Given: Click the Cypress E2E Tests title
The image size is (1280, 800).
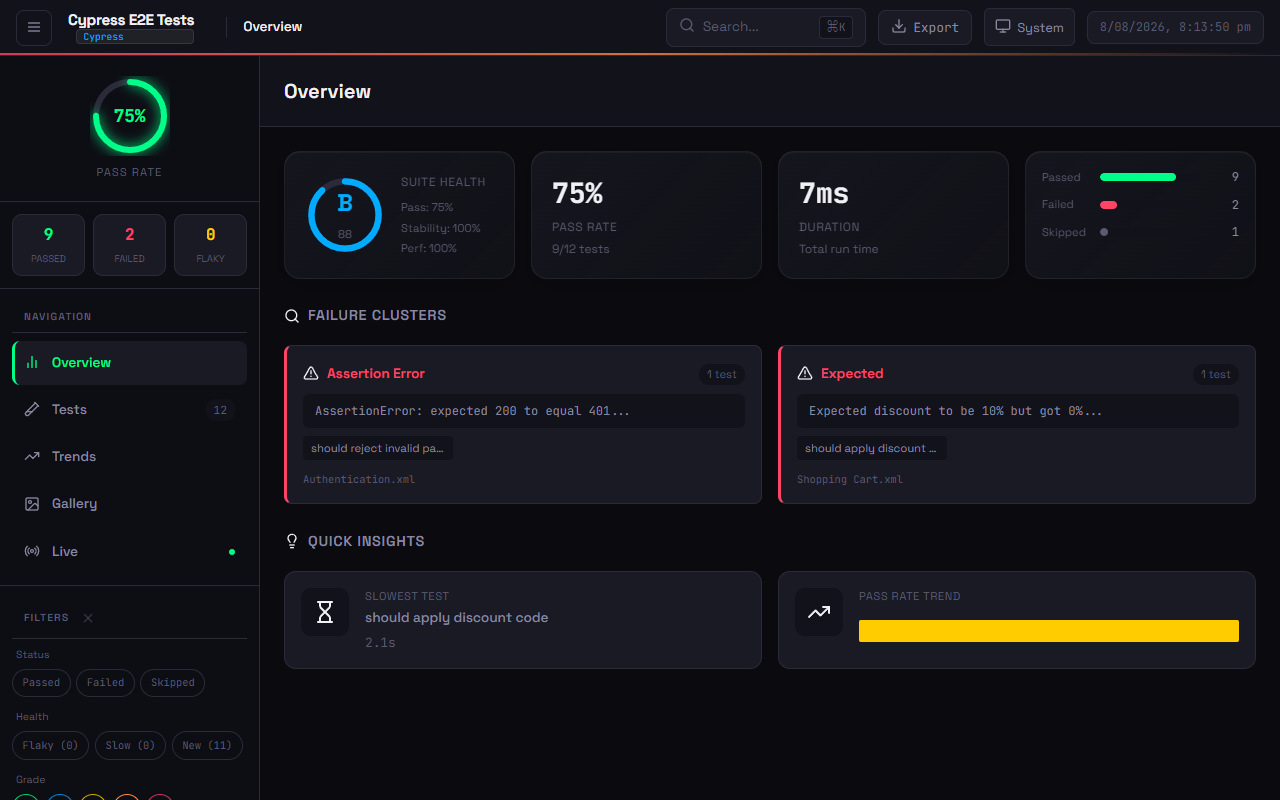Looking at the screenshot, I should [131, 20].
